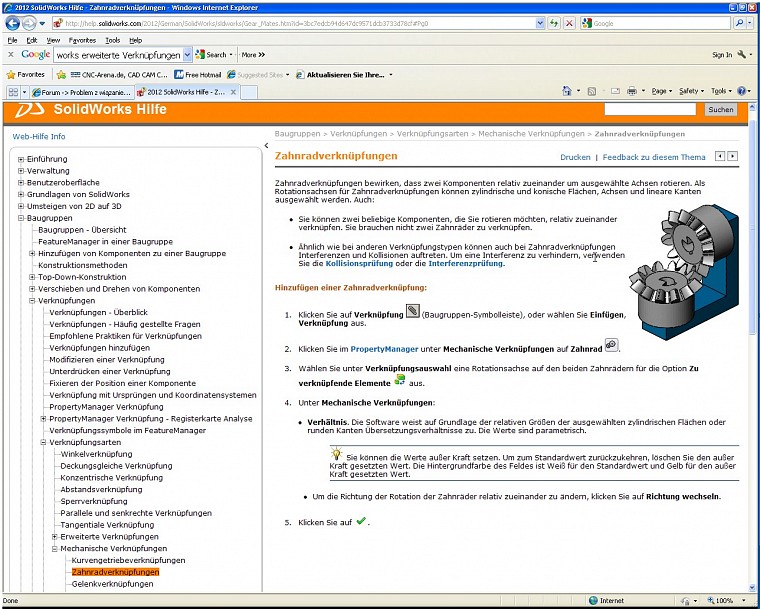This screenshot has width=760, height=609.
Task: Click the Add to Favorites Bar star icon
Action: coord(61,75)
